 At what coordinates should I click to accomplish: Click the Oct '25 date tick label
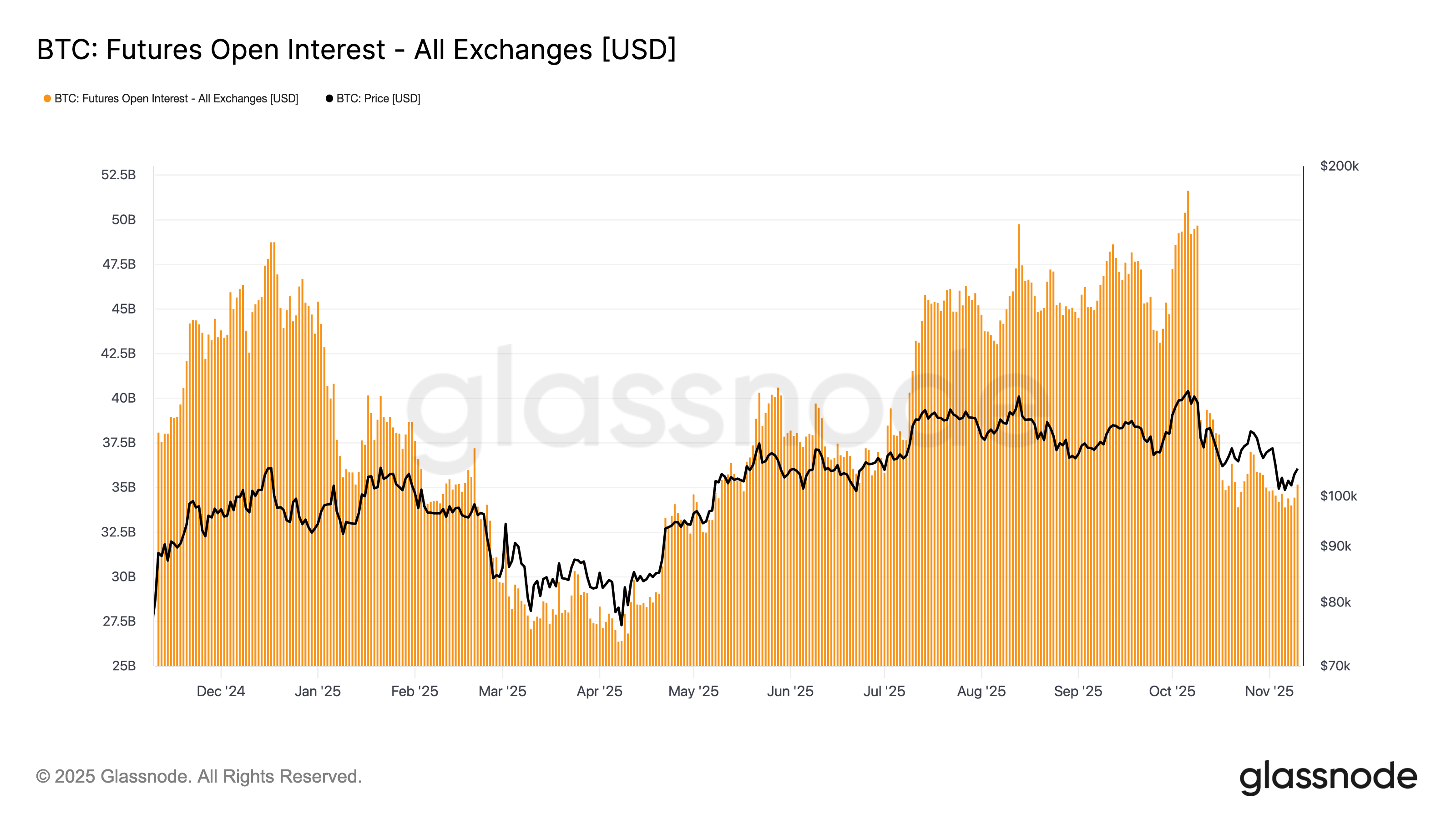[1172, 691]
